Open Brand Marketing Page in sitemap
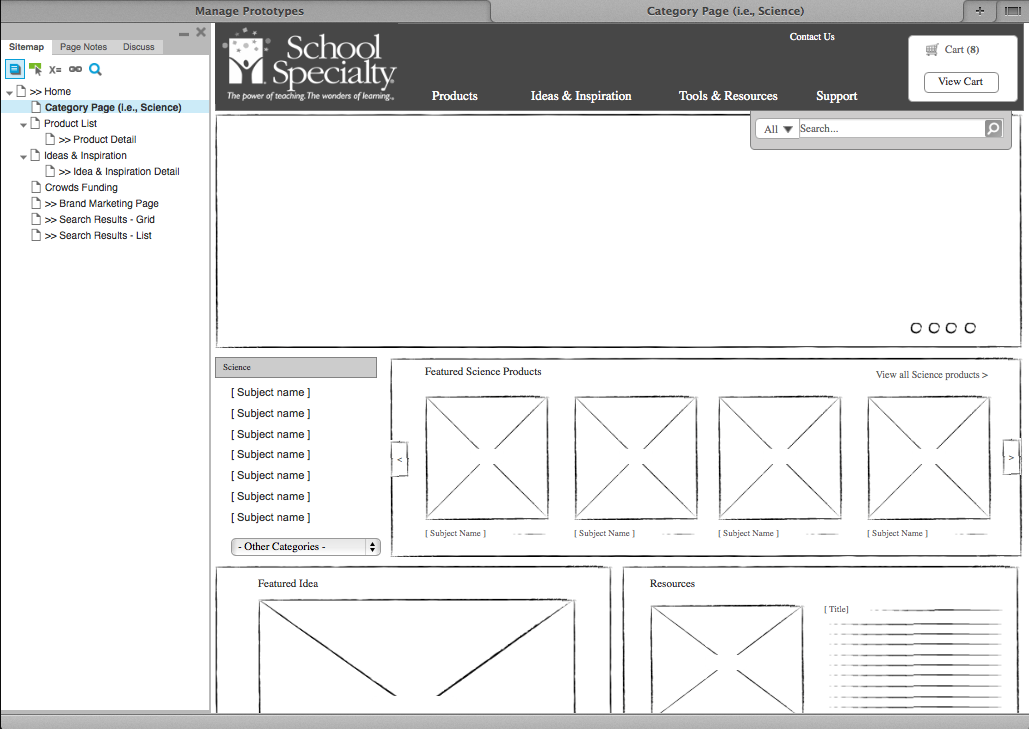The width and height of the screenshot is (1029, 729). click(102, 203)
